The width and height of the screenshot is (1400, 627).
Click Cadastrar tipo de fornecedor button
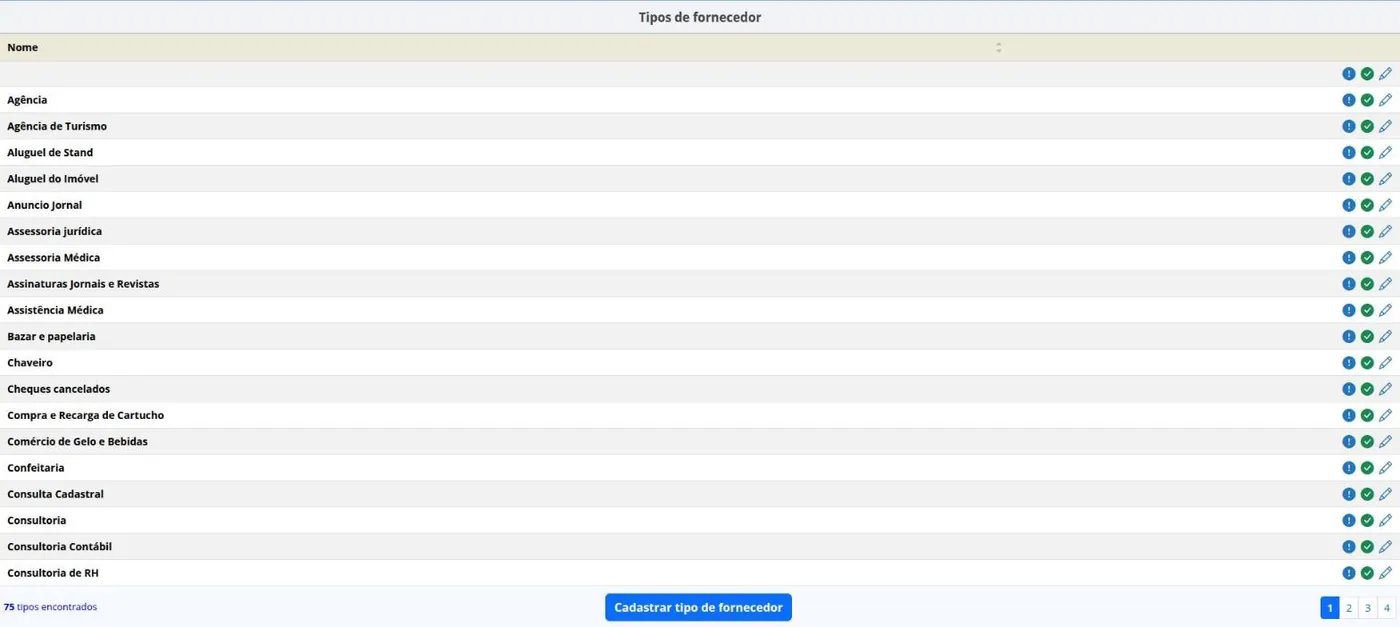(x=698, y=607)
